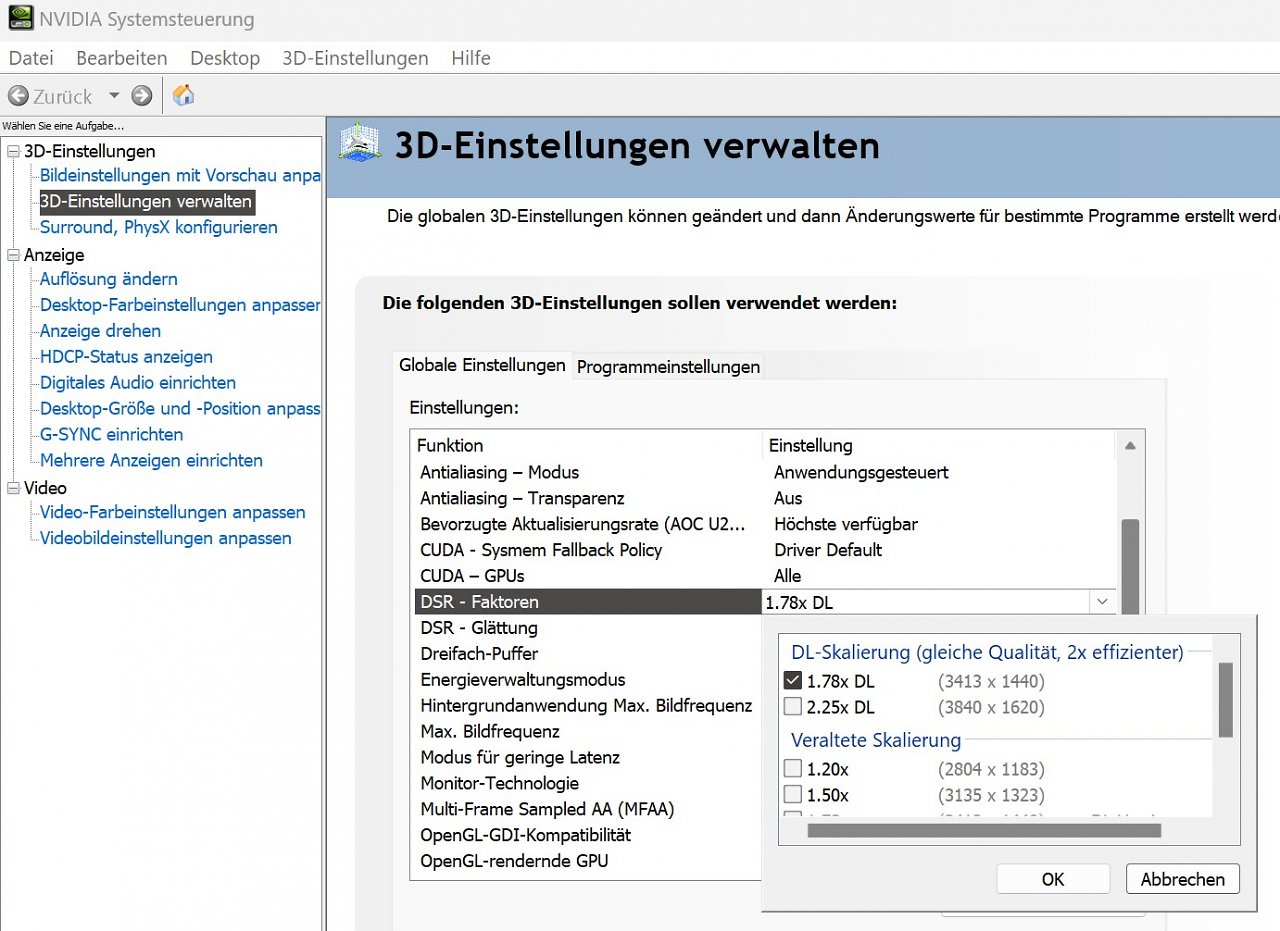Open Mehrere Anzeigen einrichten
1280x931 pixels.
pyautogui.click(x=151, y=461)
